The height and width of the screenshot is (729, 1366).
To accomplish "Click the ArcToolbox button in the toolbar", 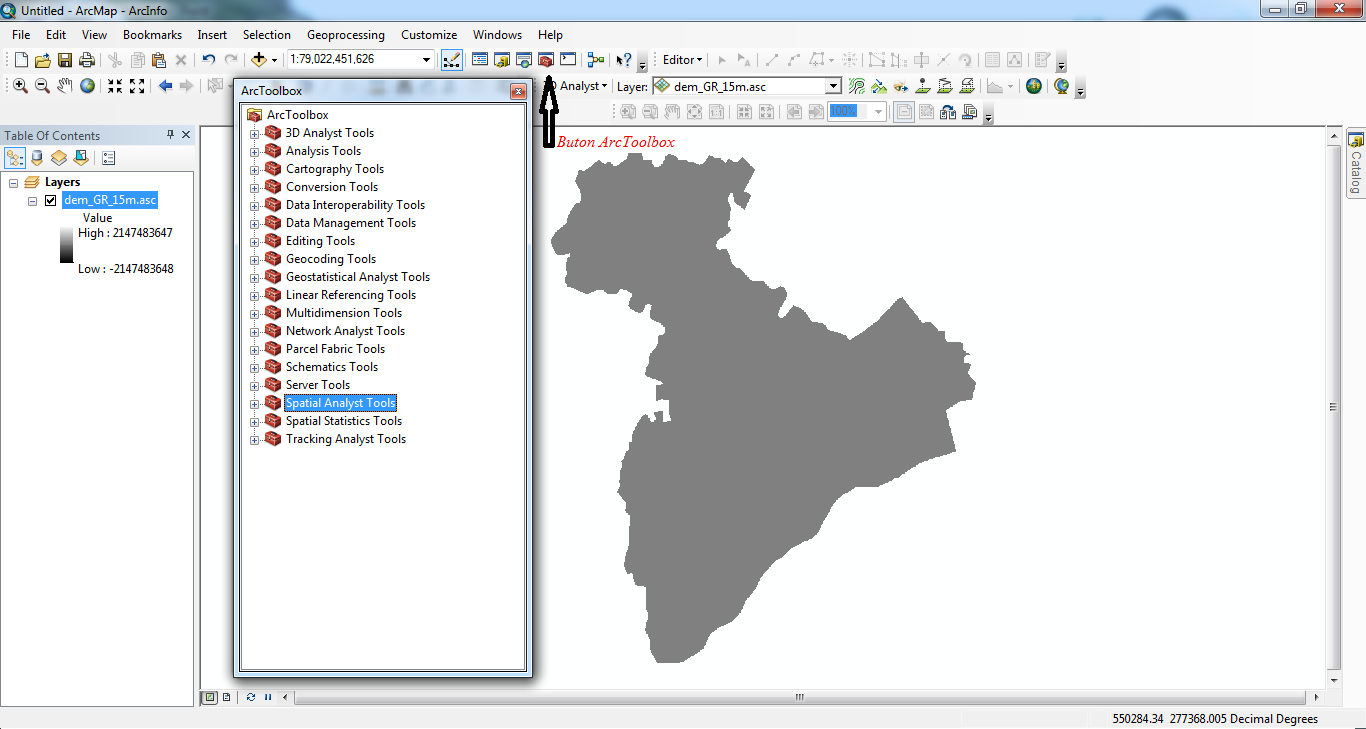I will tap(546, 60).
